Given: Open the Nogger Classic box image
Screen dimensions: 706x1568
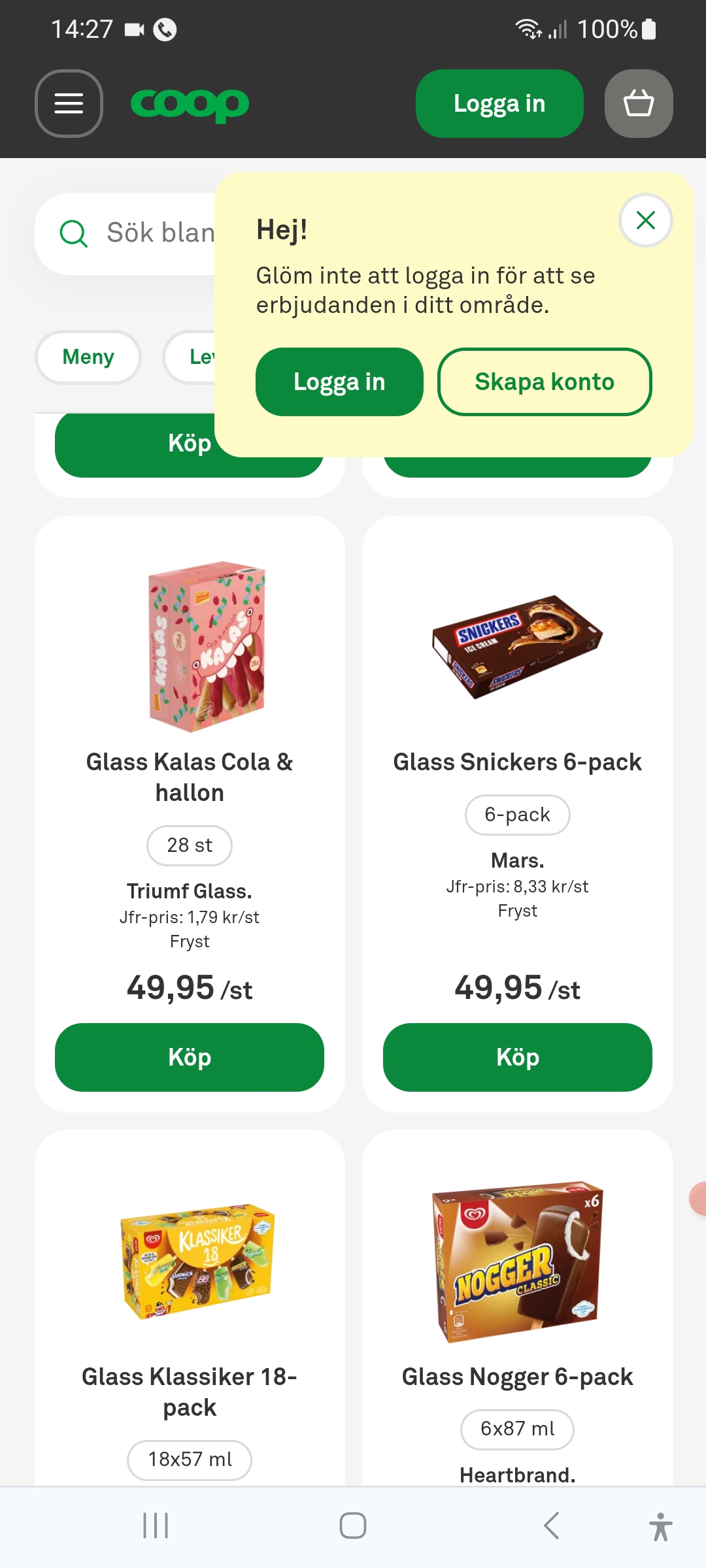Looking at the screenshot, I should (517, 1261).
